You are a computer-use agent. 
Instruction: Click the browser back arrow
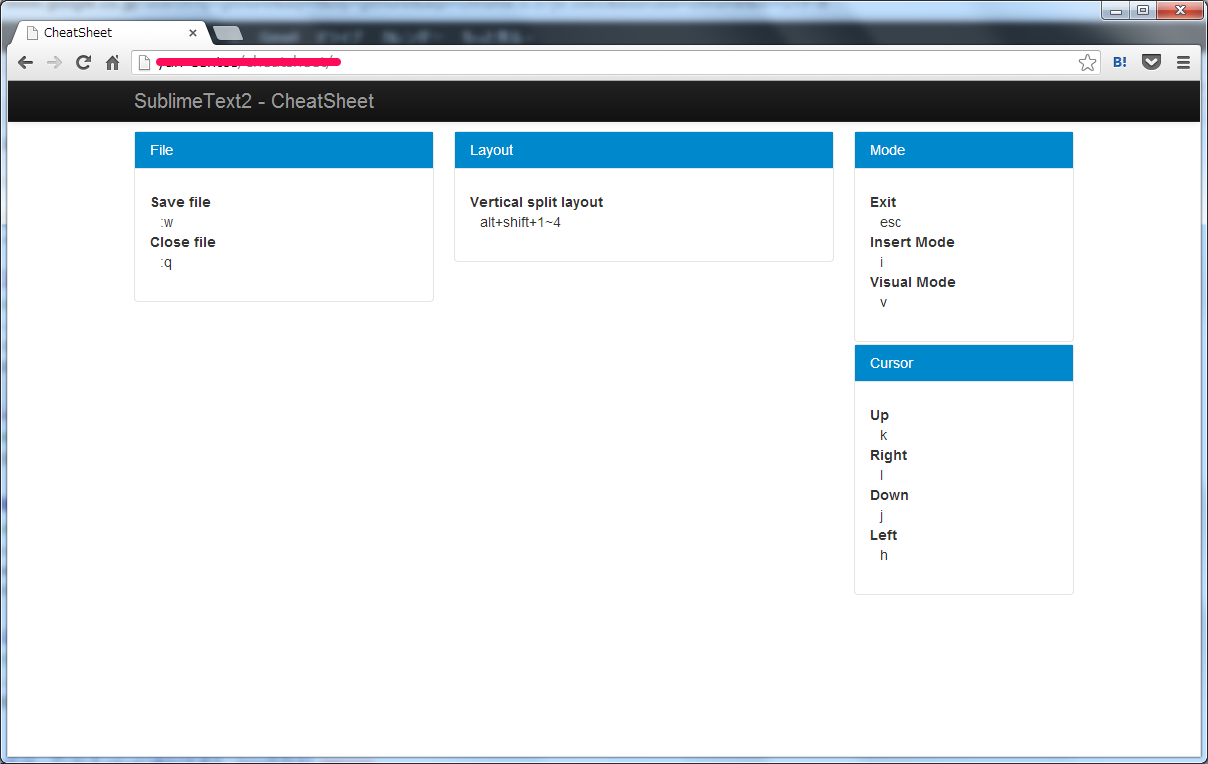[x=26, y=62]
